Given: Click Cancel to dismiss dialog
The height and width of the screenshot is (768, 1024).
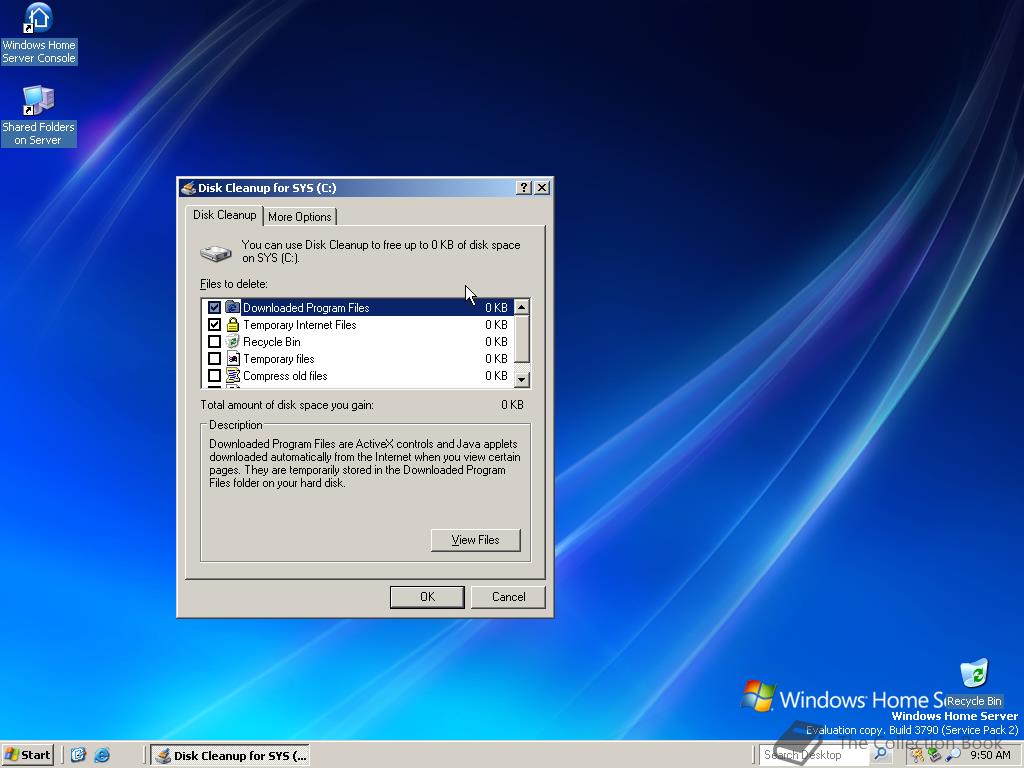Looking at the screenshot, I should click(508, 596).
